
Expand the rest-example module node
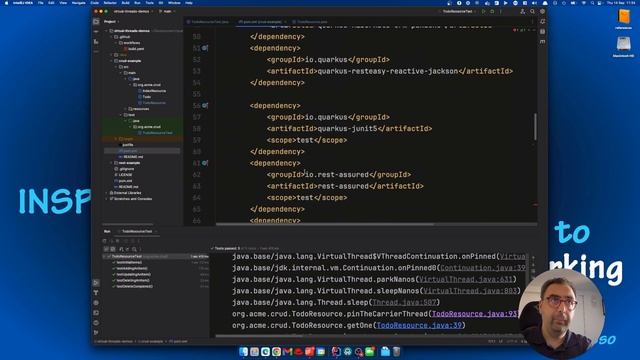pyautogui.click(x=111, y=163)
